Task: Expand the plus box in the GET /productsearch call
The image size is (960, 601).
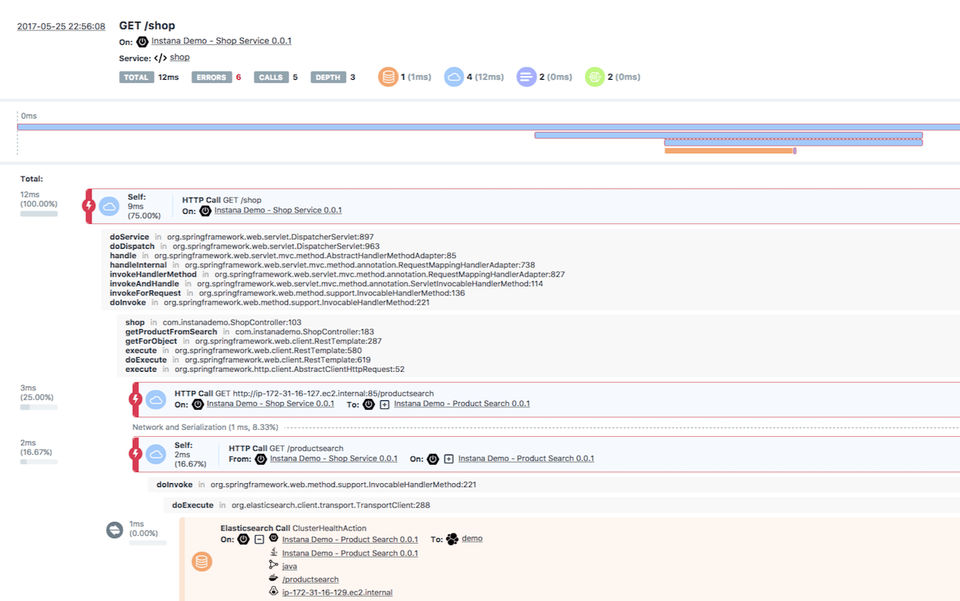Action: (449, 459)
